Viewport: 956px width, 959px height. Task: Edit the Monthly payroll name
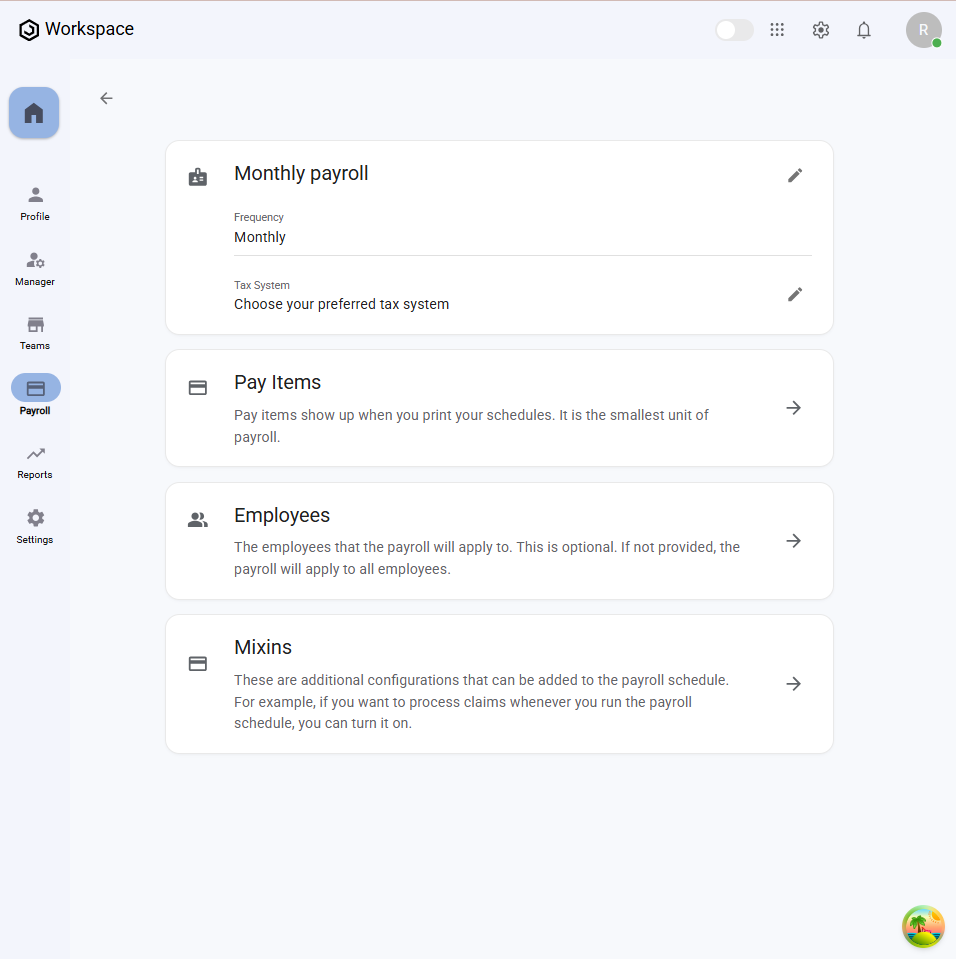coord(795,175)
